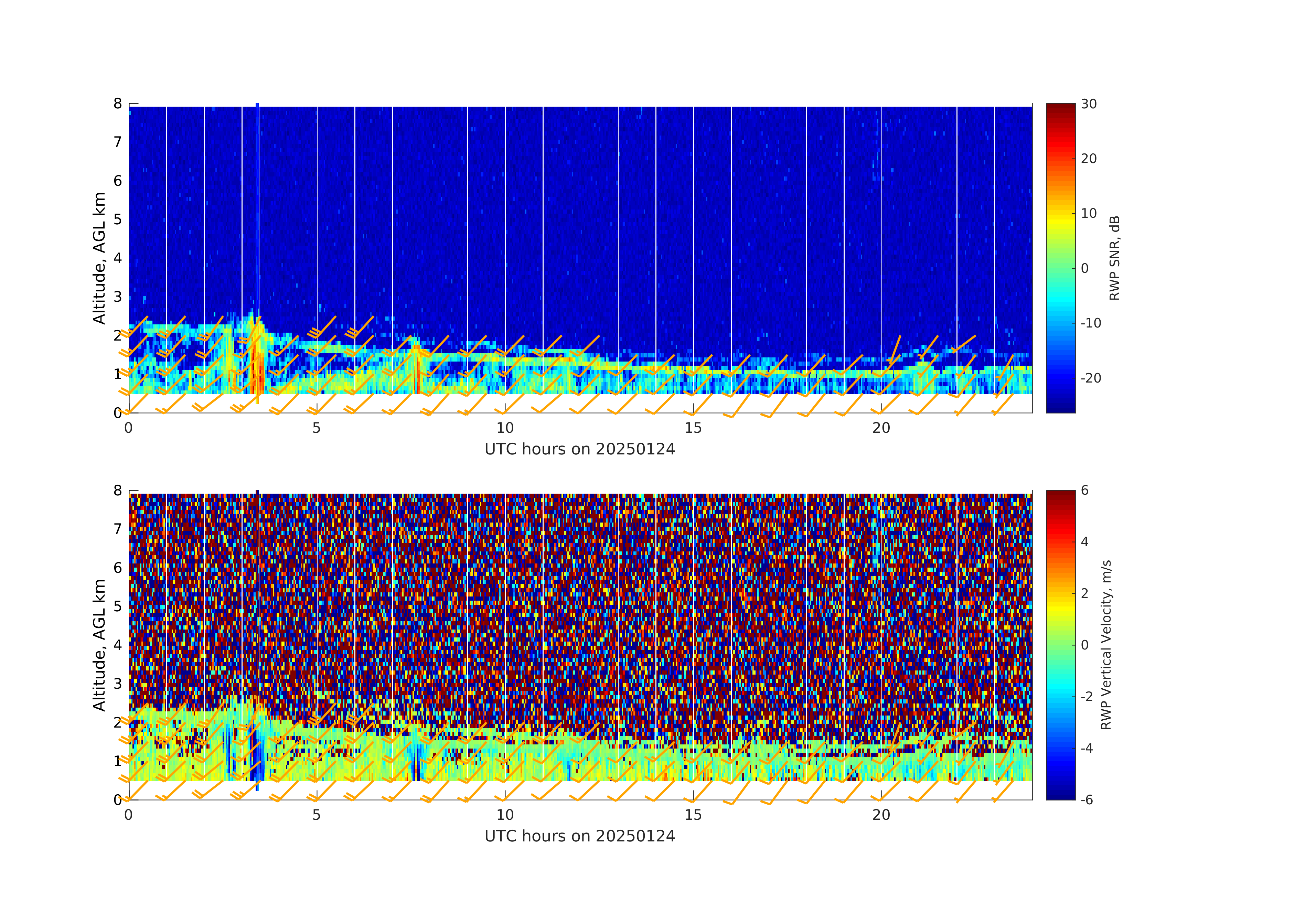Click hour 15 tick on top x-axis
The width and height of the screenshot is (1316, 903).
(x=693, y=428)
